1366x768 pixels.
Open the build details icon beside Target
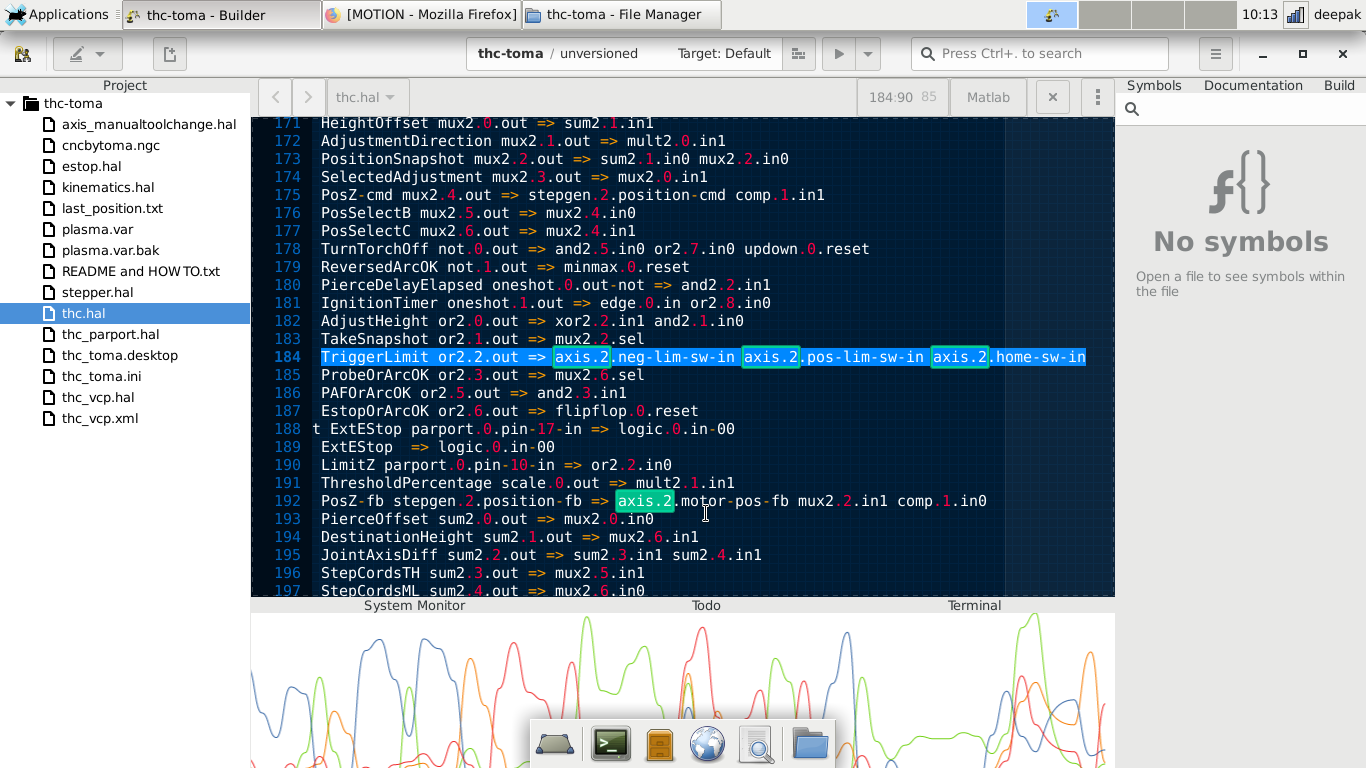[x=797, y=54]
